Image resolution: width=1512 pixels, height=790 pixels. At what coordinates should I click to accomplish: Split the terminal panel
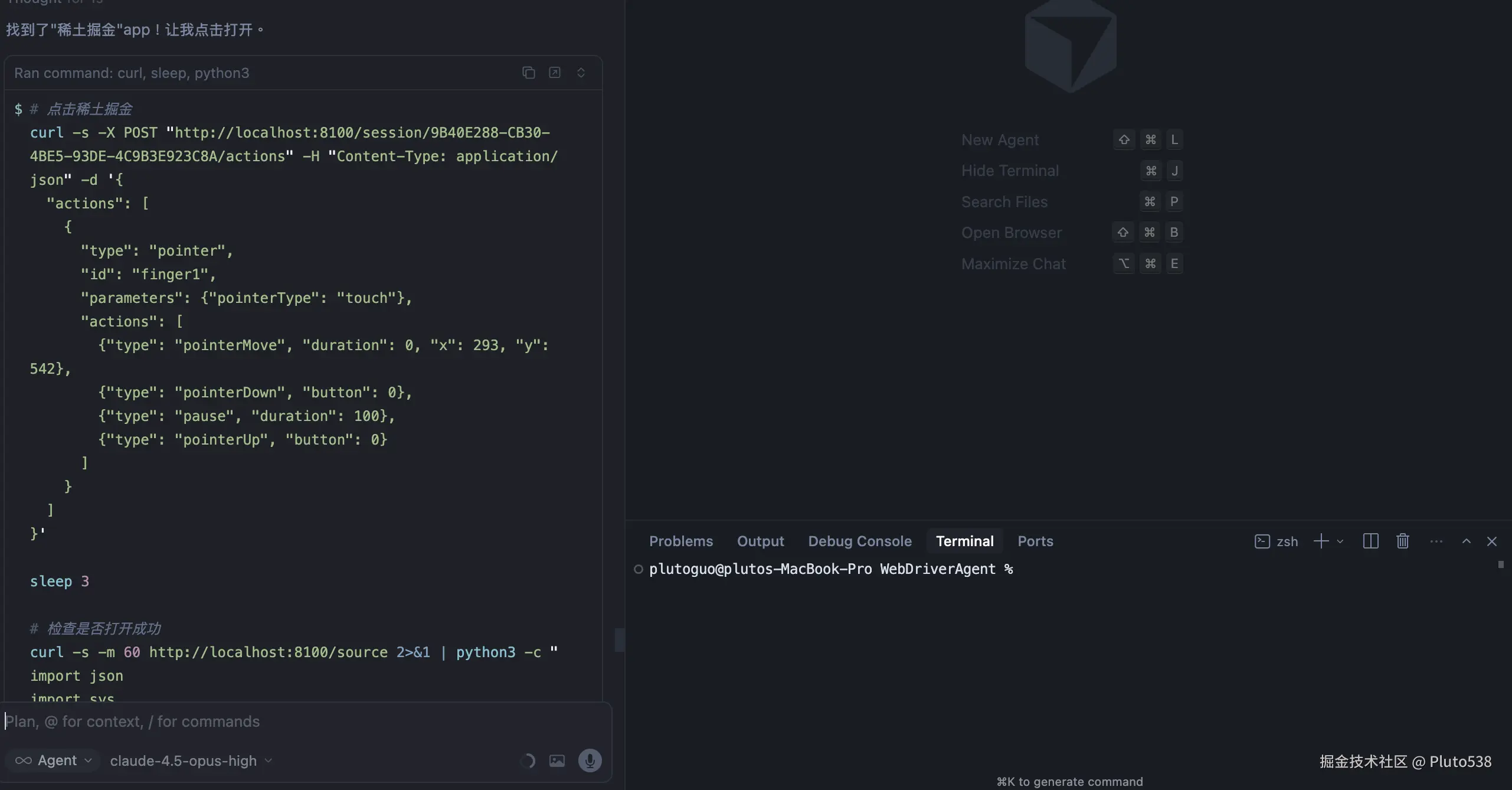coord(1370,541)
